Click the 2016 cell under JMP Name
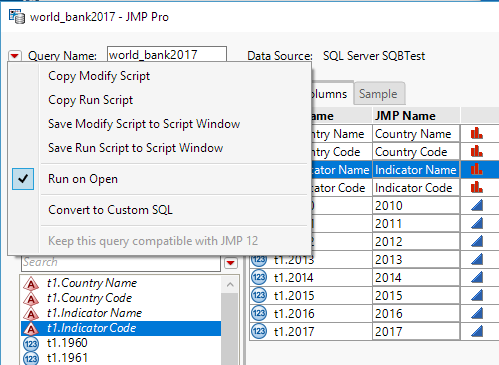499x365 pixels. (416, 314)
